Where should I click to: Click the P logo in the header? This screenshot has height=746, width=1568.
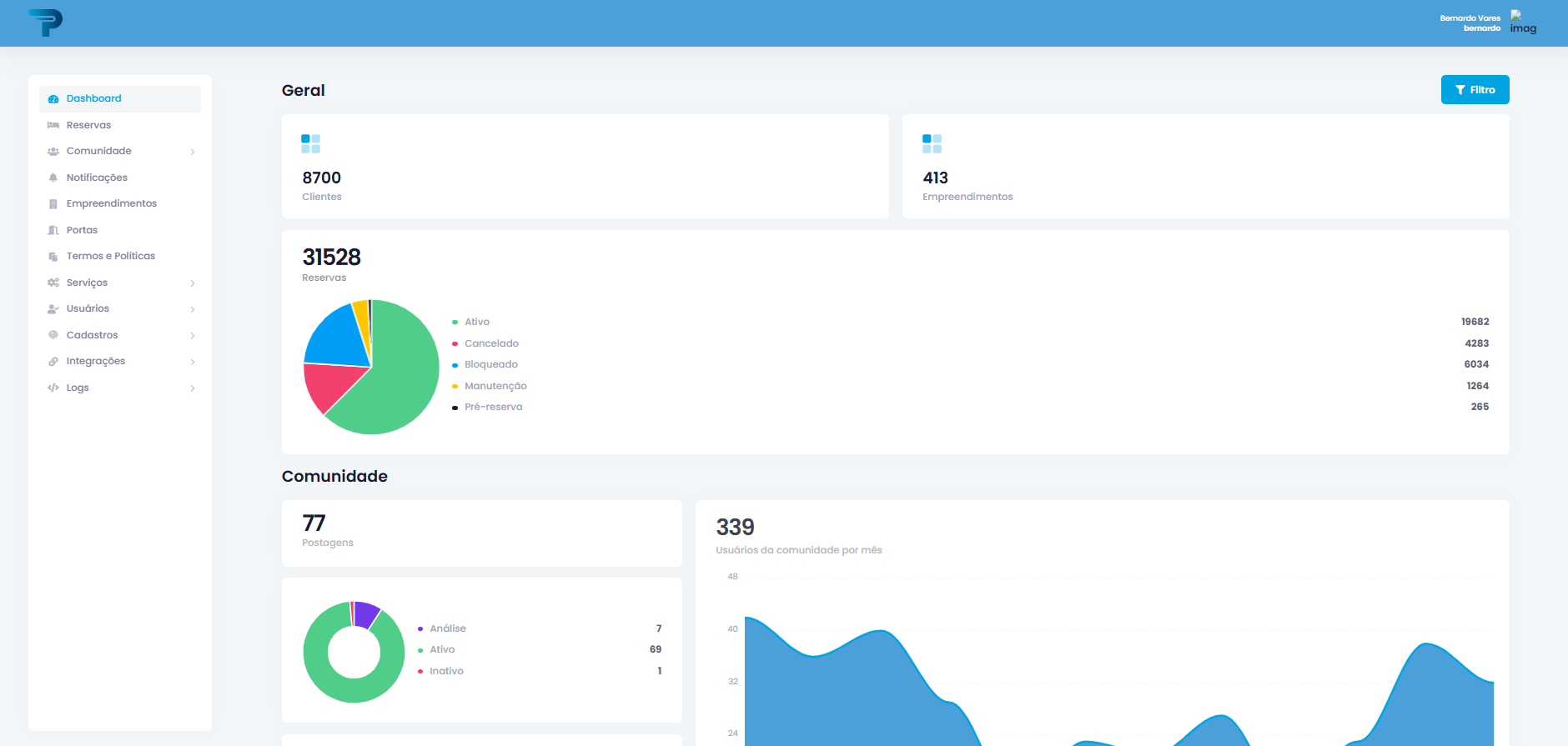[x=45, y=23]
